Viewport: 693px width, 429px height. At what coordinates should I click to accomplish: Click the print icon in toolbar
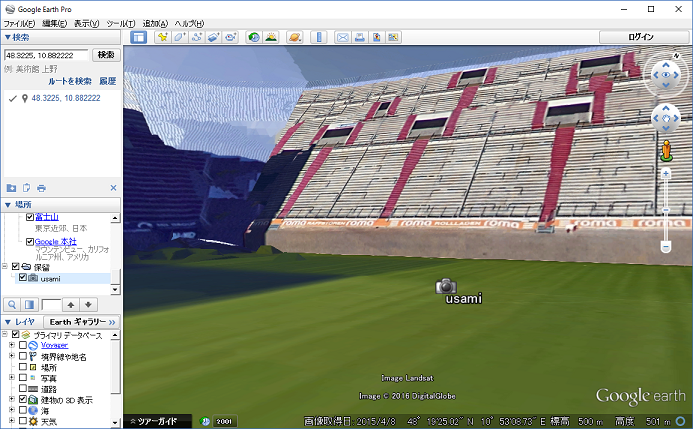pos(360,37)
